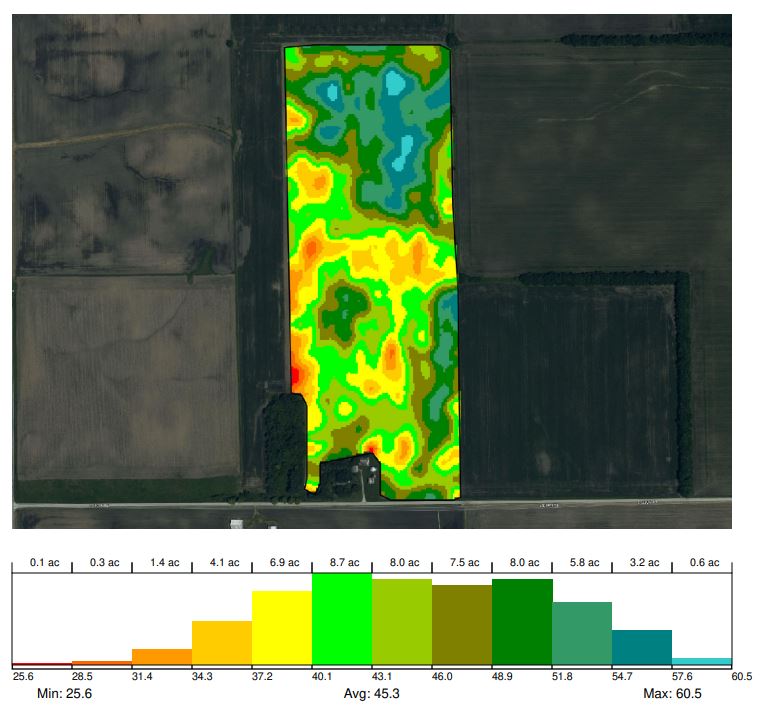
Task: Click the 28.5 axis value
Action: click(82, 676)
